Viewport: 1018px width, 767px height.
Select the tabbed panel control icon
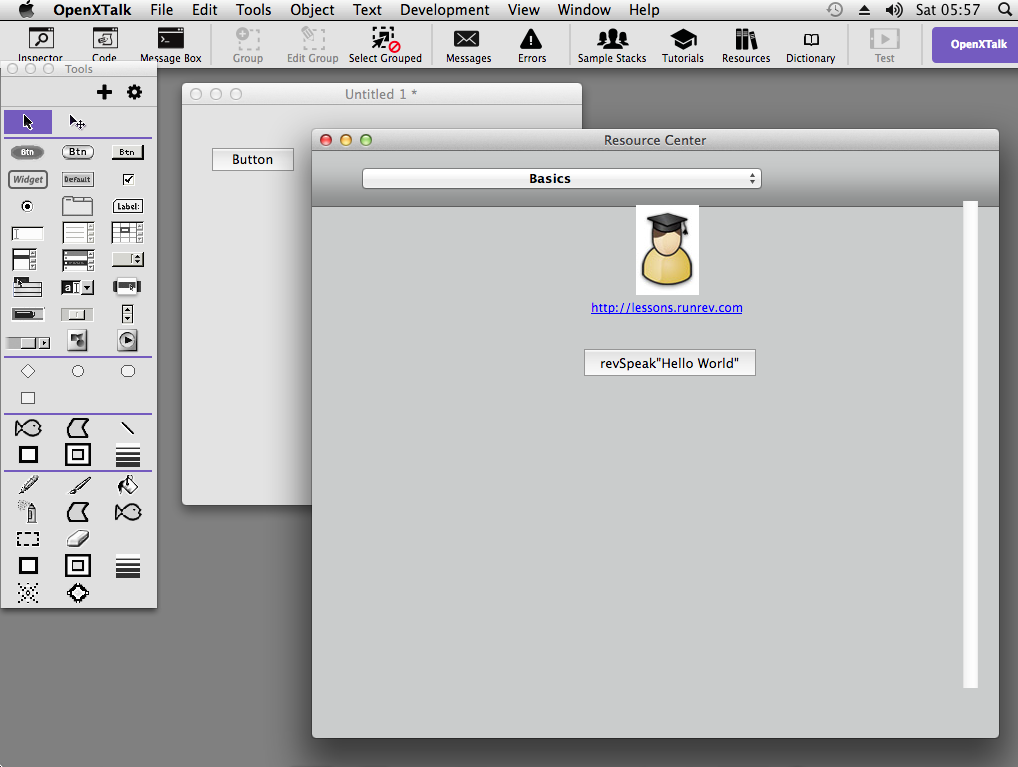[77, 207]
